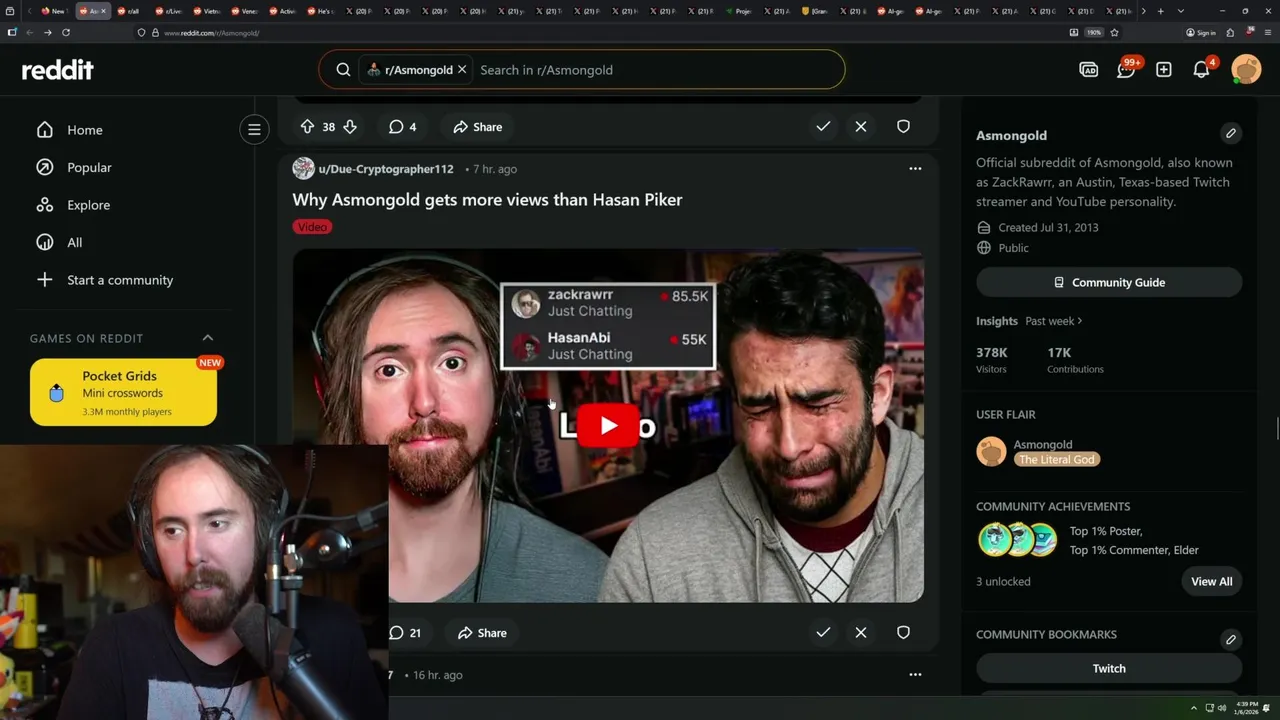
Task: Click the community achievement badges
Action: pos(1017,540)
